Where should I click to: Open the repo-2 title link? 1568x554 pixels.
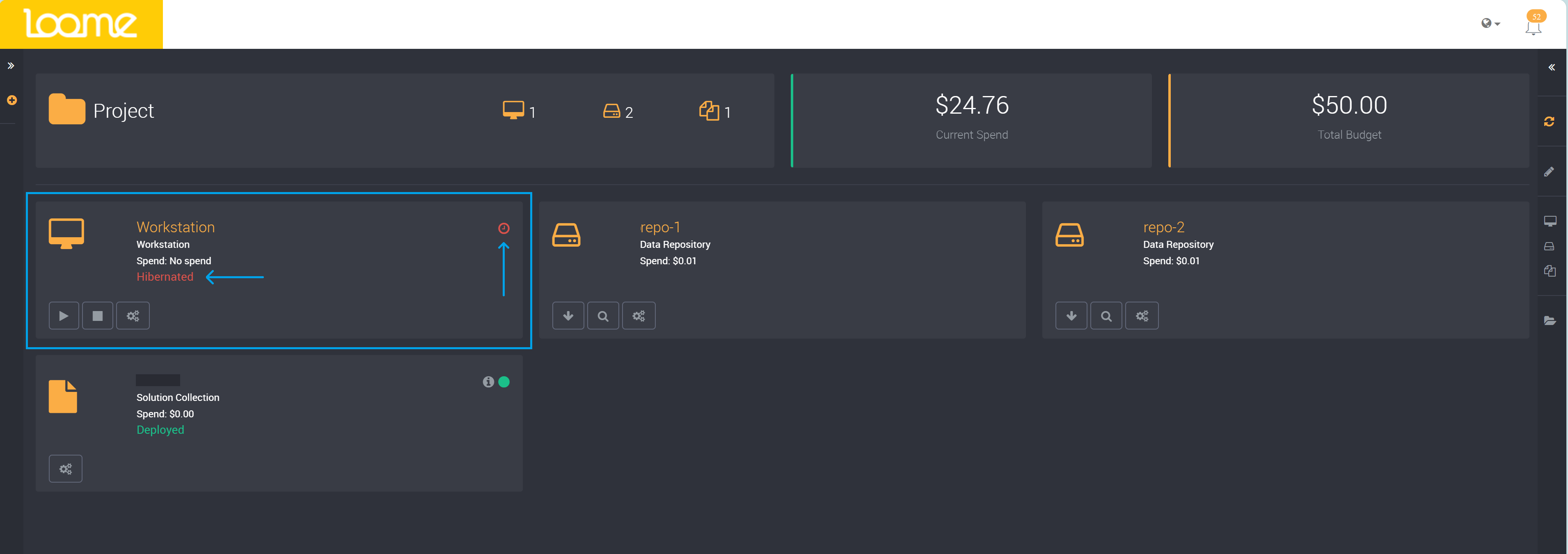(x=1164, y=227)
